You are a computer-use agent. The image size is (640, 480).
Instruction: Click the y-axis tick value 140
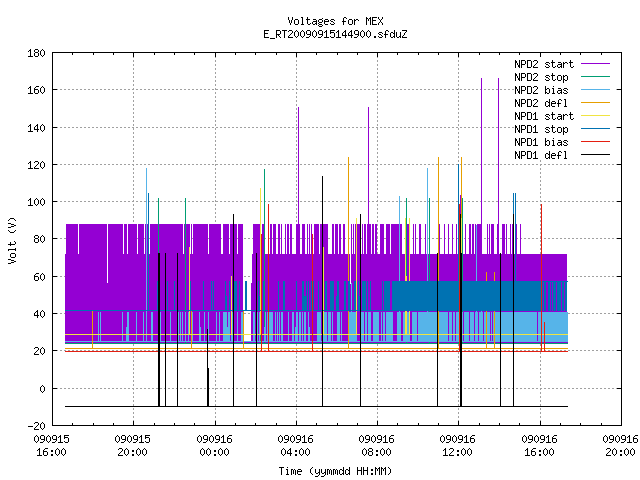pyautogui.click(x=36, y=128)
